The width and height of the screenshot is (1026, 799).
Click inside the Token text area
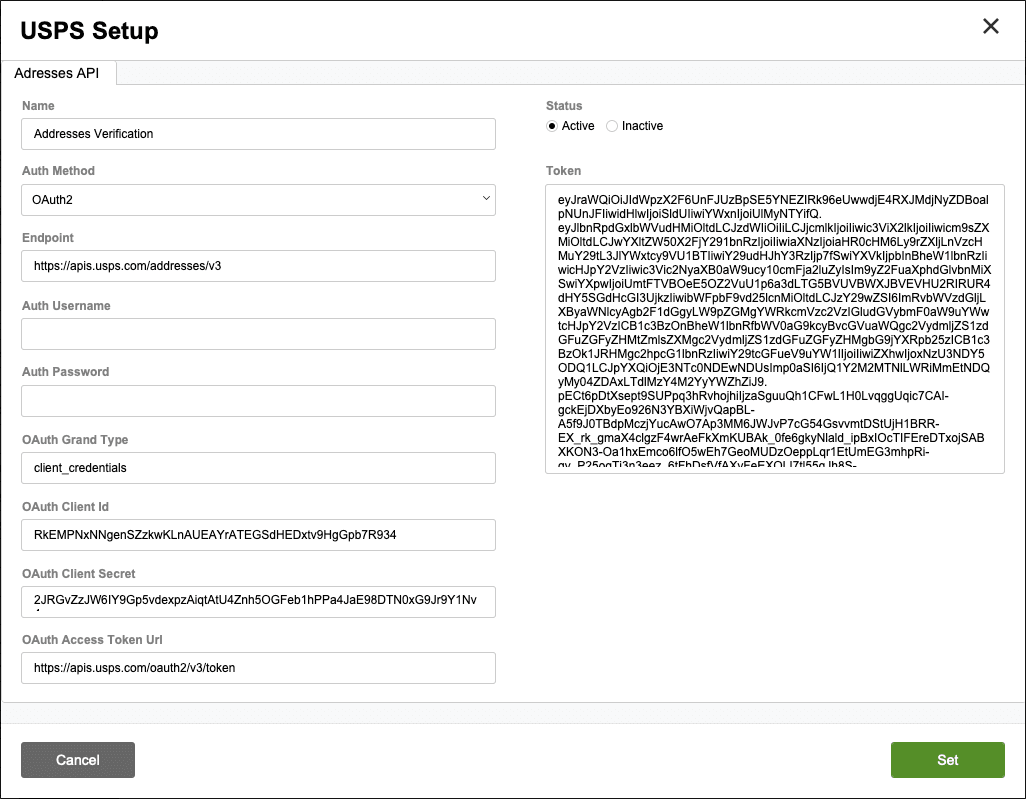click(x=775, y=328)
